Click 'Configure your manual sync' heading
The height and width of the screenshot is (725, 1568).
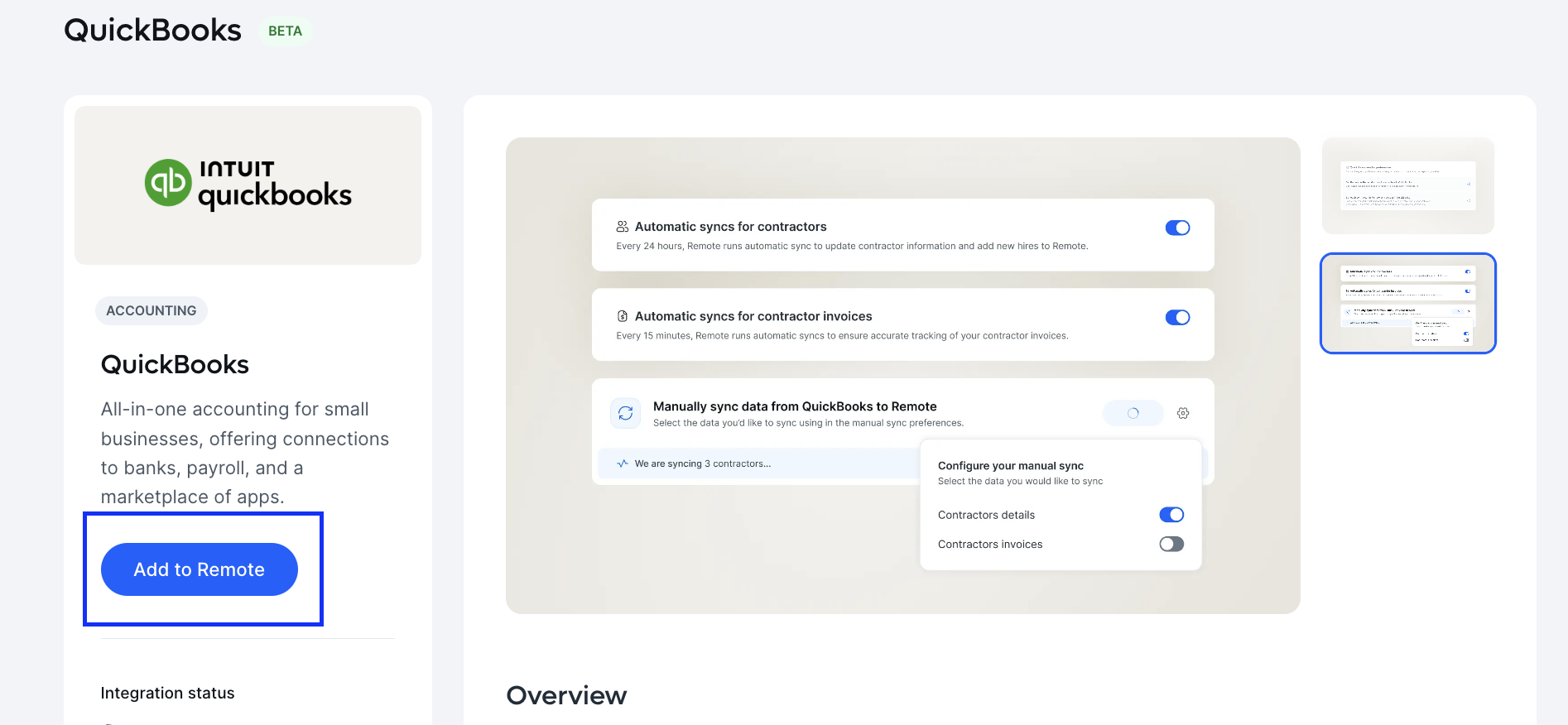click(1010, 466)
